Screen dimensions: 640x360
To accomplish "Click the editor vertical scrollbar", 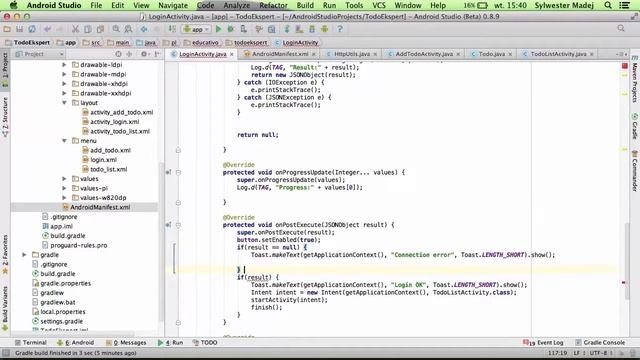I will pyautogui.click(x=626, y=261).
